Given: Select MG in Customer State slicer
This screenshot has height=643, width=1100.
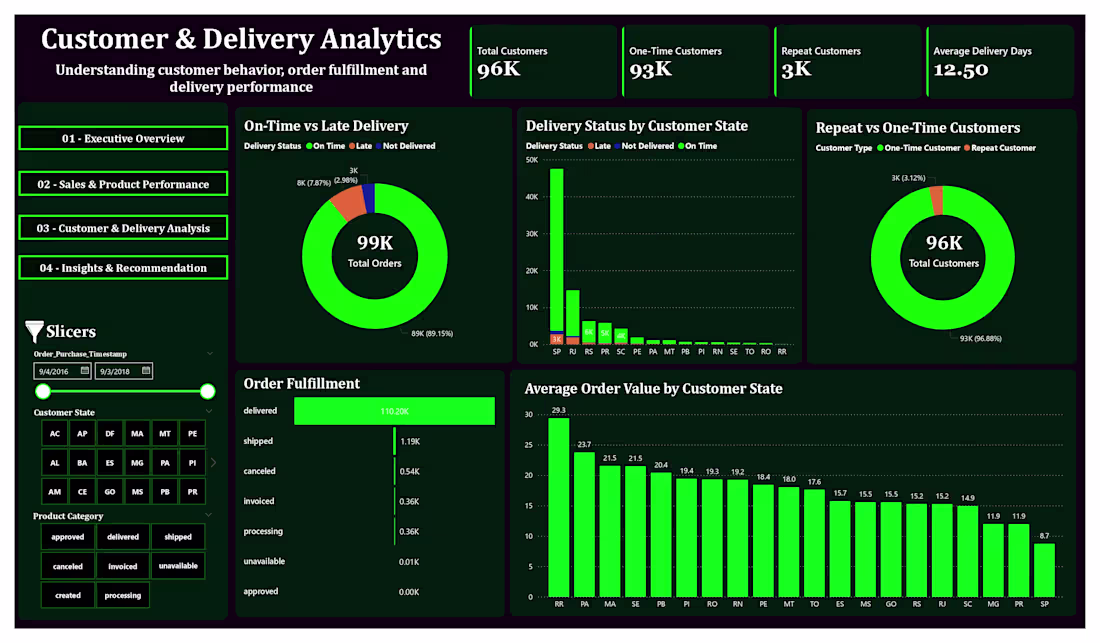Looking at the screenshot, I should [137, 463].
